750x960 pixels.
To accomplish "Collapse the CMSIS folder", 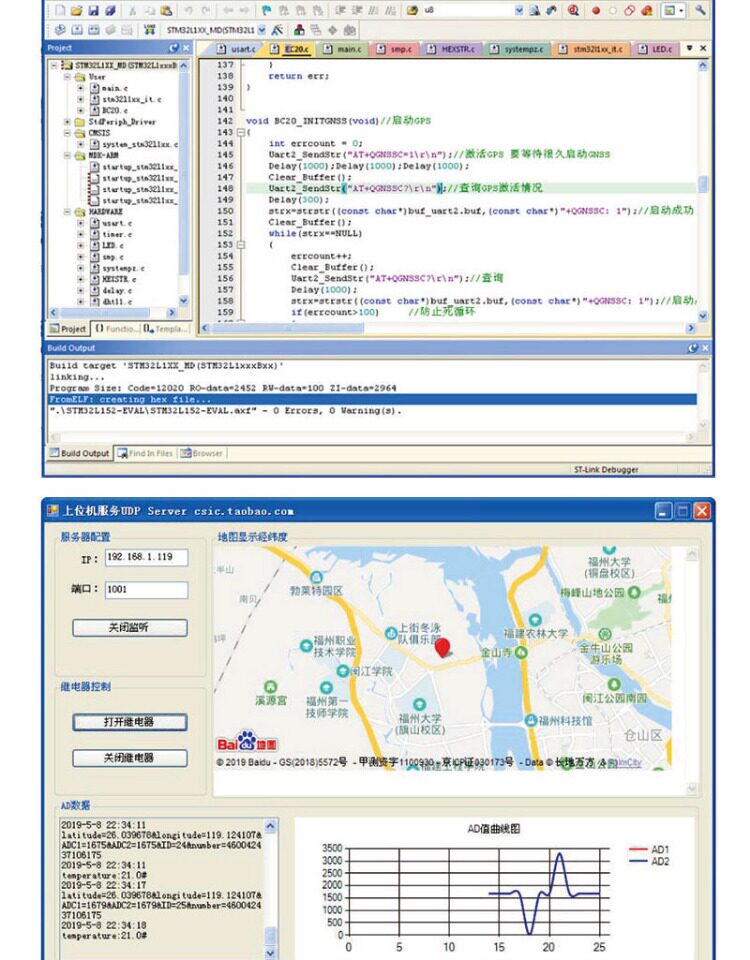I will (x=68, y=133).
